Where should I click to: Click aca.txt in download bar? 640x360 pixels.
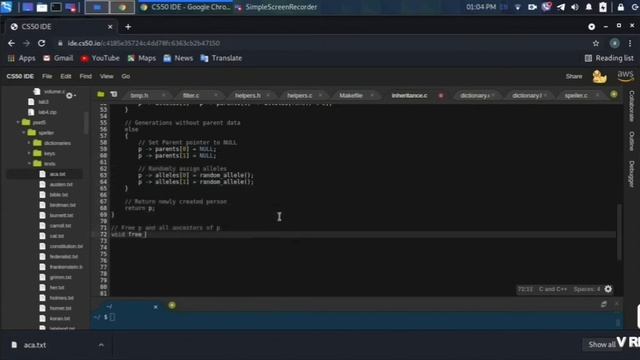(x=34, y=345)
